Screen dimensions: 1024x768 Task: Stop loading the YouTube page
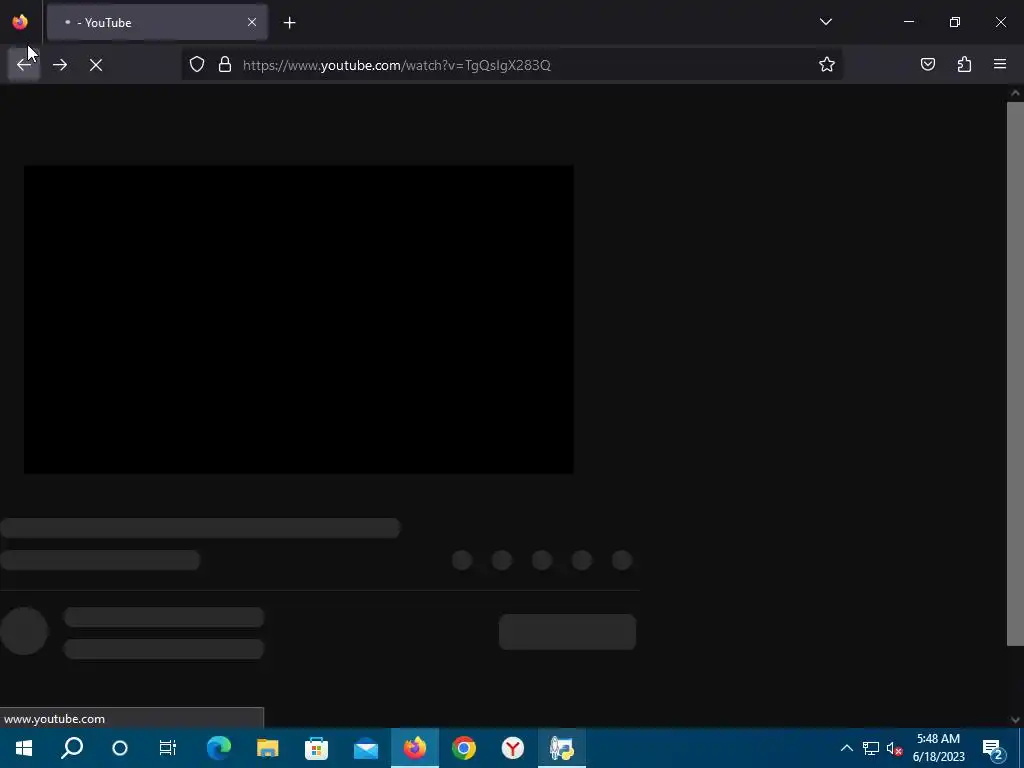point(96,65)
